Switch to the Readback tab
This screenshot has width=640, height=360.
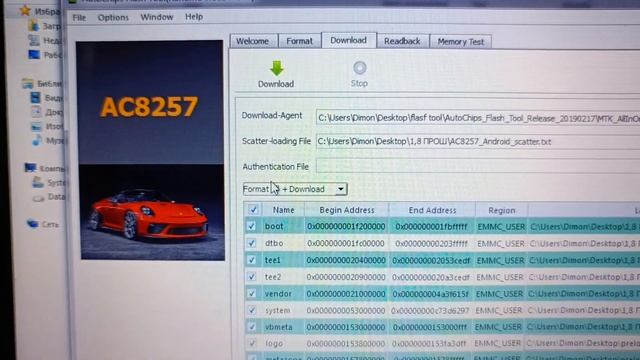point(402,41)
